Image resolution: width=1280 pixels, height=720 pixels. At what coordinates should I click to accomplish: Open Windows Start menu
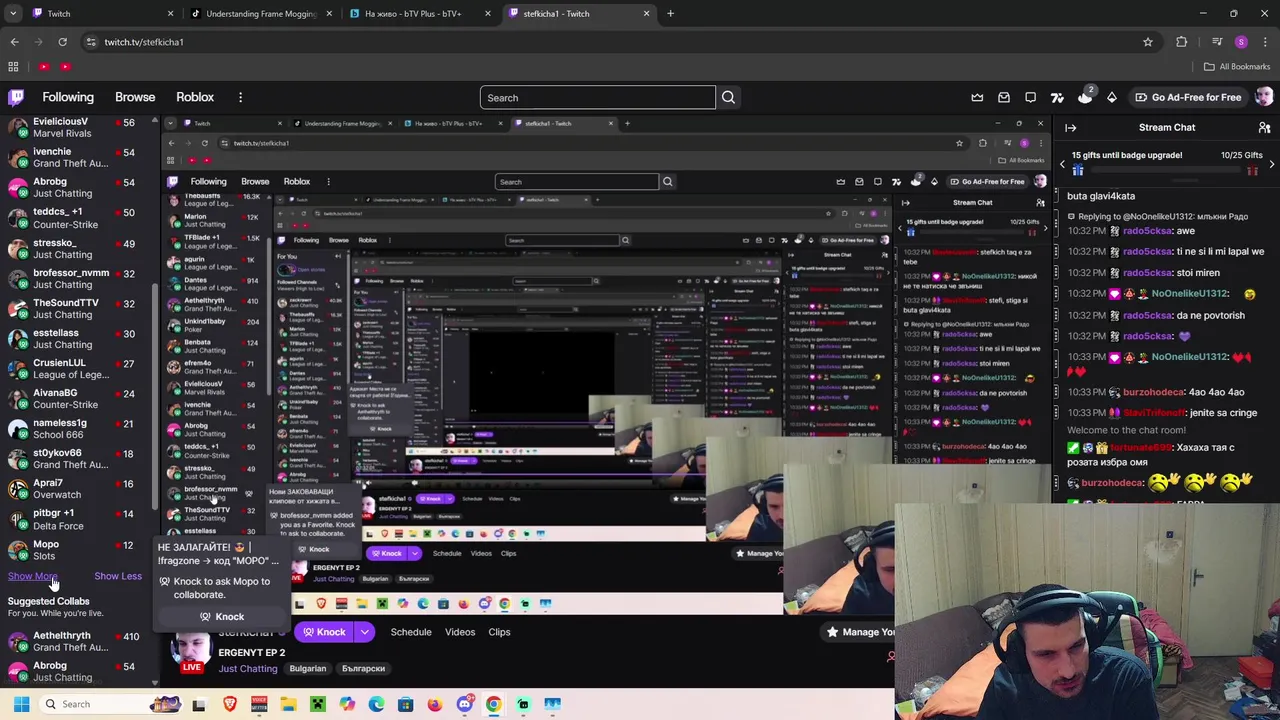(21, 704)
